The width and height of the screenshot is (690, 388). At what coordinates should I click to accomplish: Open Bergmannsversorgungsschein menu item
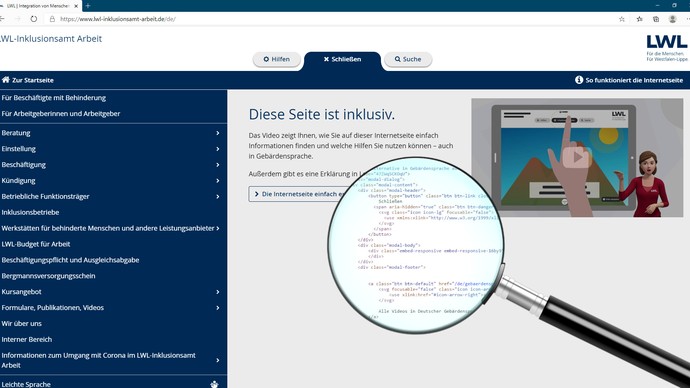tap(48, 276)
